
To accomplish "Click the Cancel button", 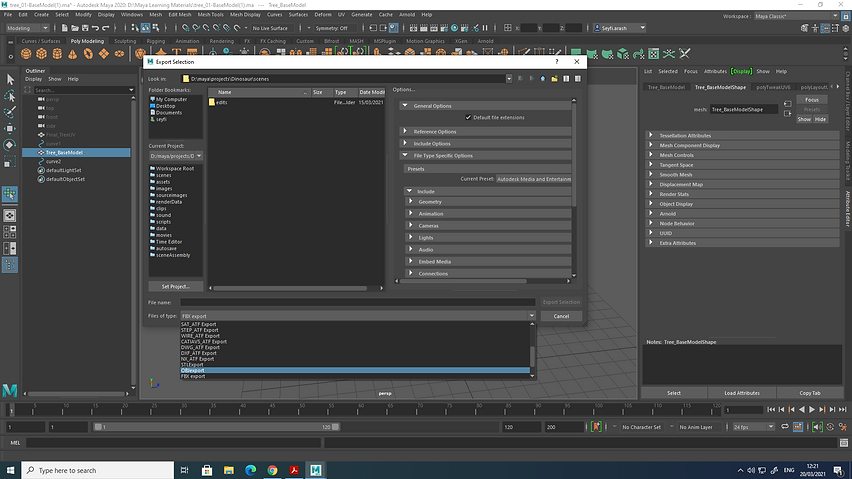I will [x=561, y=316].
